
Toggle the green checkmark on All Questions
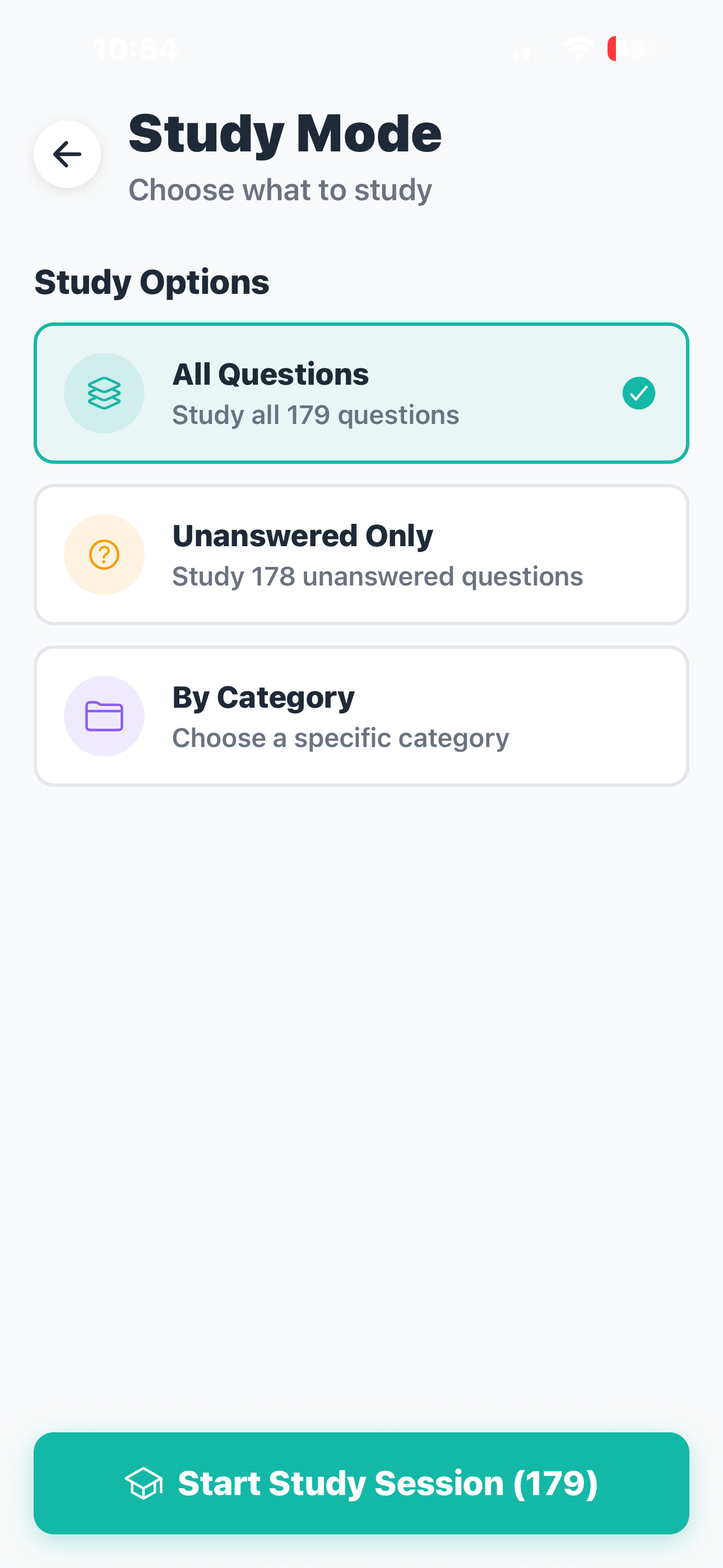click(x=638, y=393)
